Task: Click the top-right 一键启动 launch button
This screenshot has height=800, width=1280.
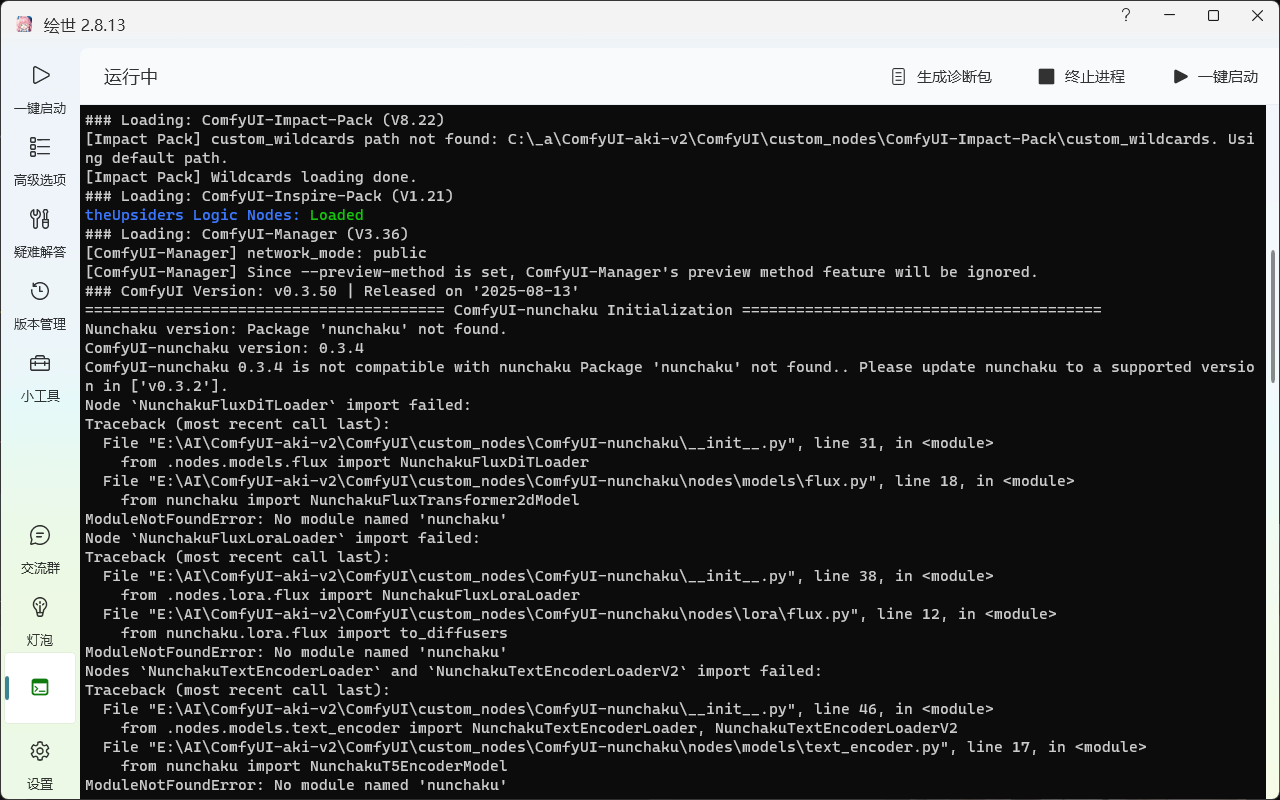Action: click(1215, 77)
